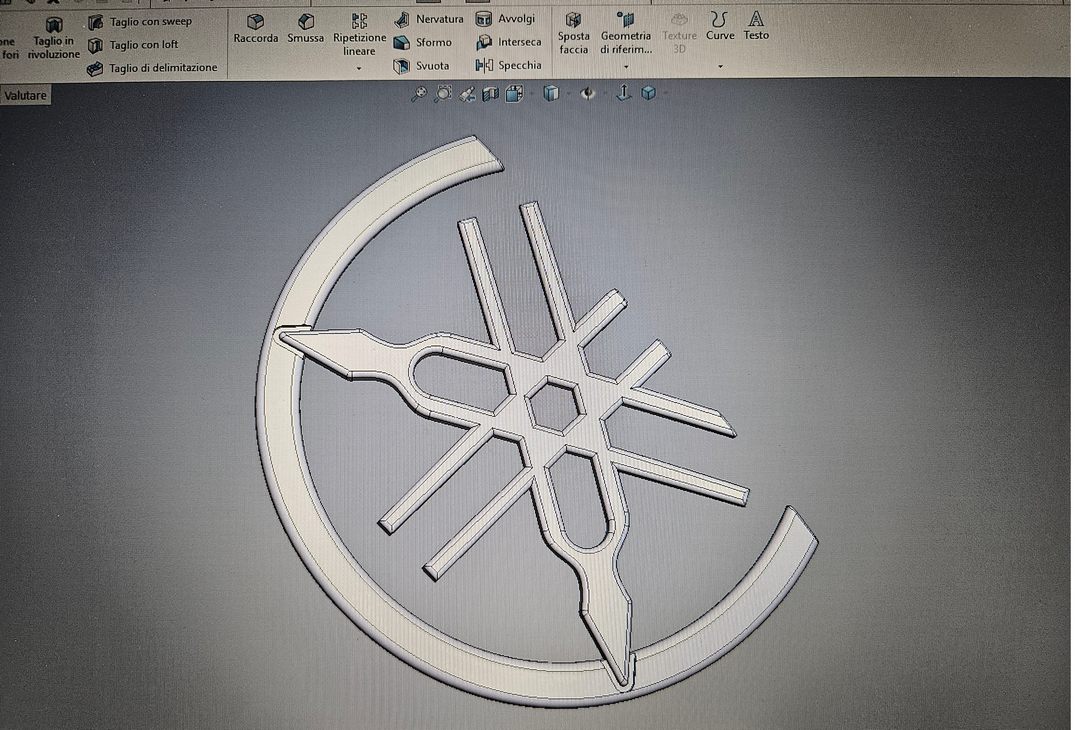Expand the Geometria di riferimento dropdown arrow
This screenshot has width=1080, height=730.
(x=626, y=67)
